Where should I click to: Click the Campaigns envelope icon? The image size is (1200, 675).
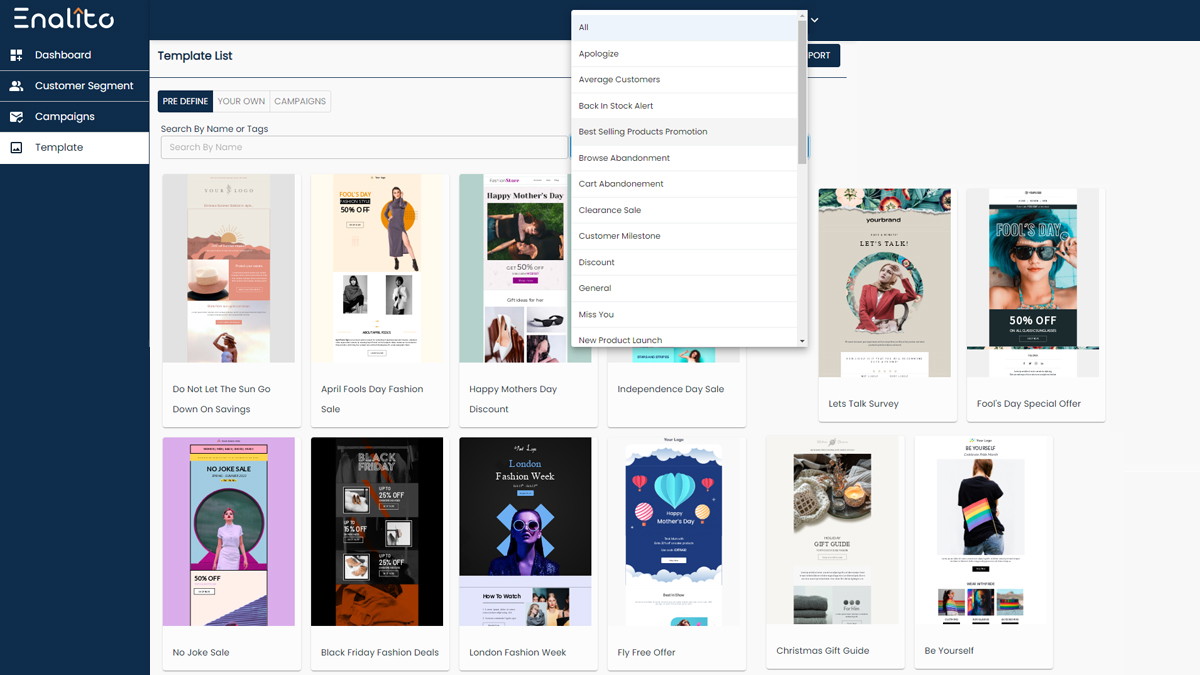coord(16,117)
